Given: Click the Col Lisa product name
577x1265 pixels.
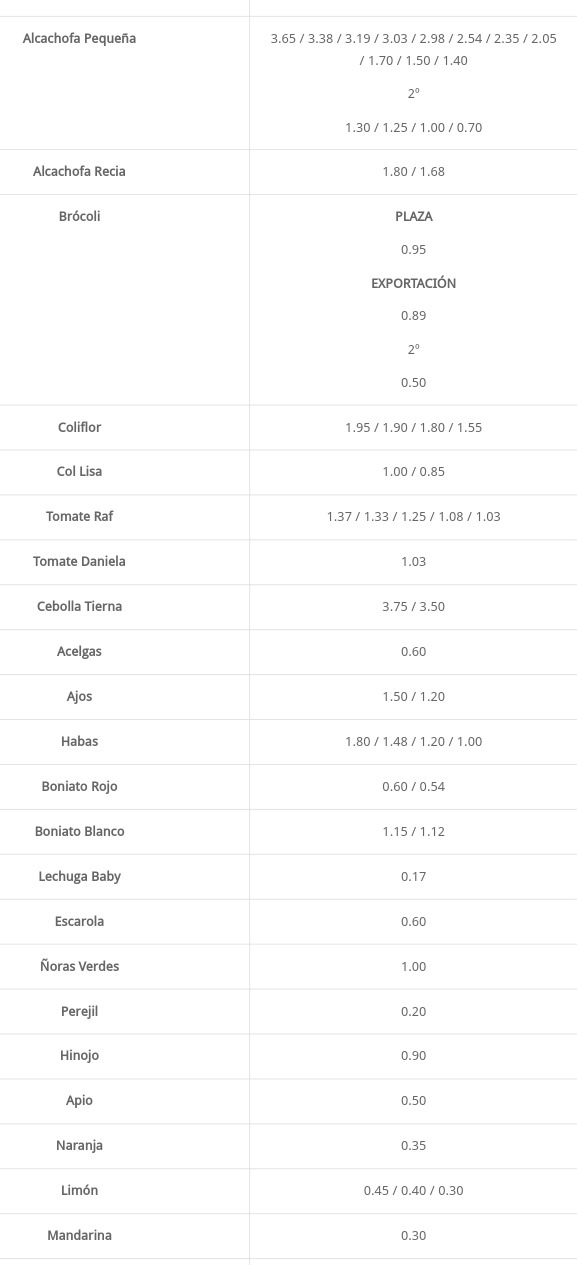Looking at the screenshot, I should [79, 471].
